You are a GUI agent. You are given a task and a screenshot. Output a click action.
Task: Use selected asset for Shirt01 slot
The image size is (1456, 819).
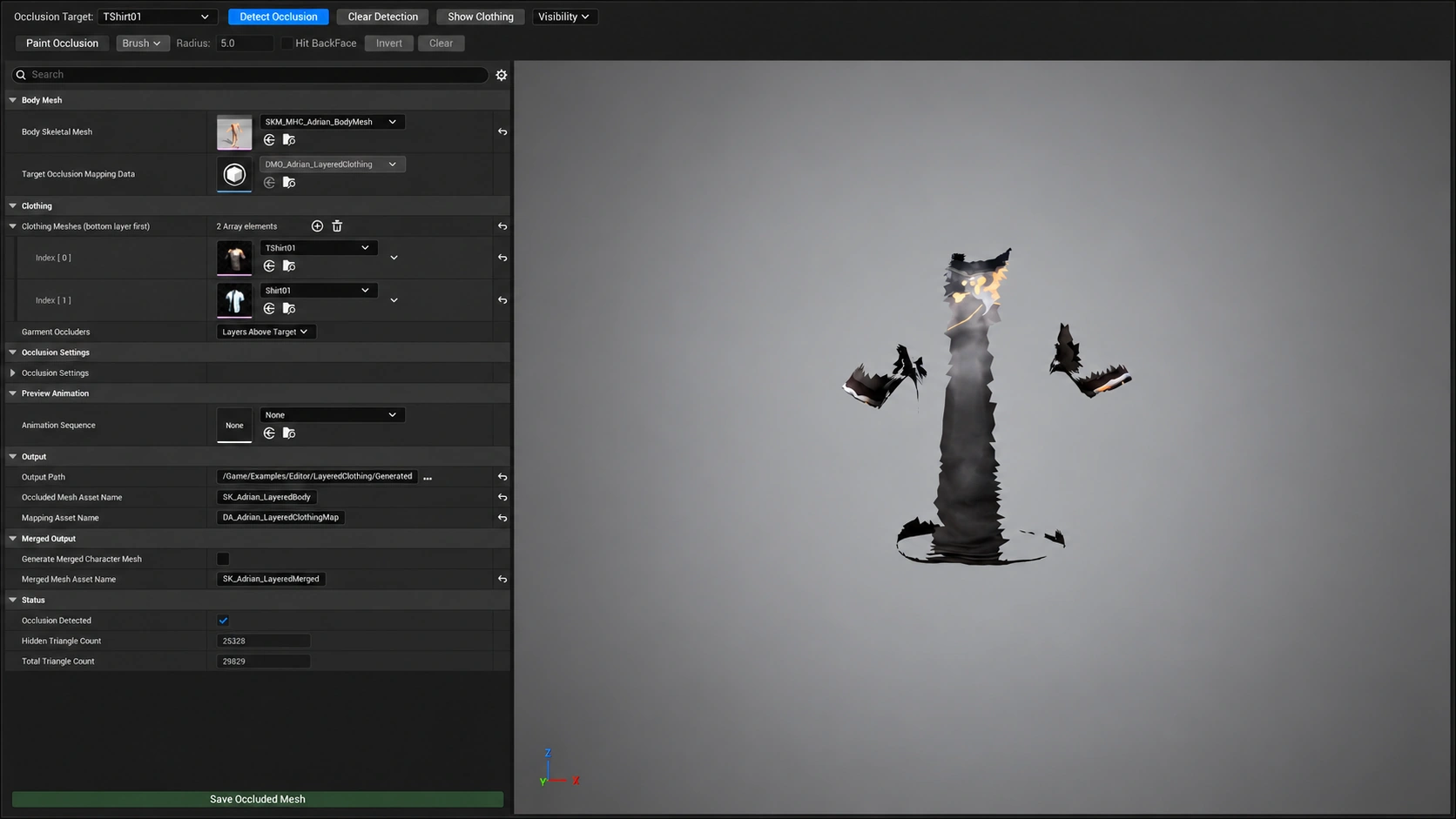click(x=270, y=309)
